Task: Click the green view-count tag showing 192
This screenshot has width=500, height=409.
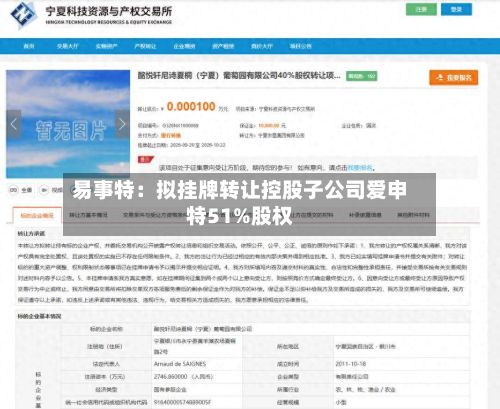Action: tap(362, 76)
